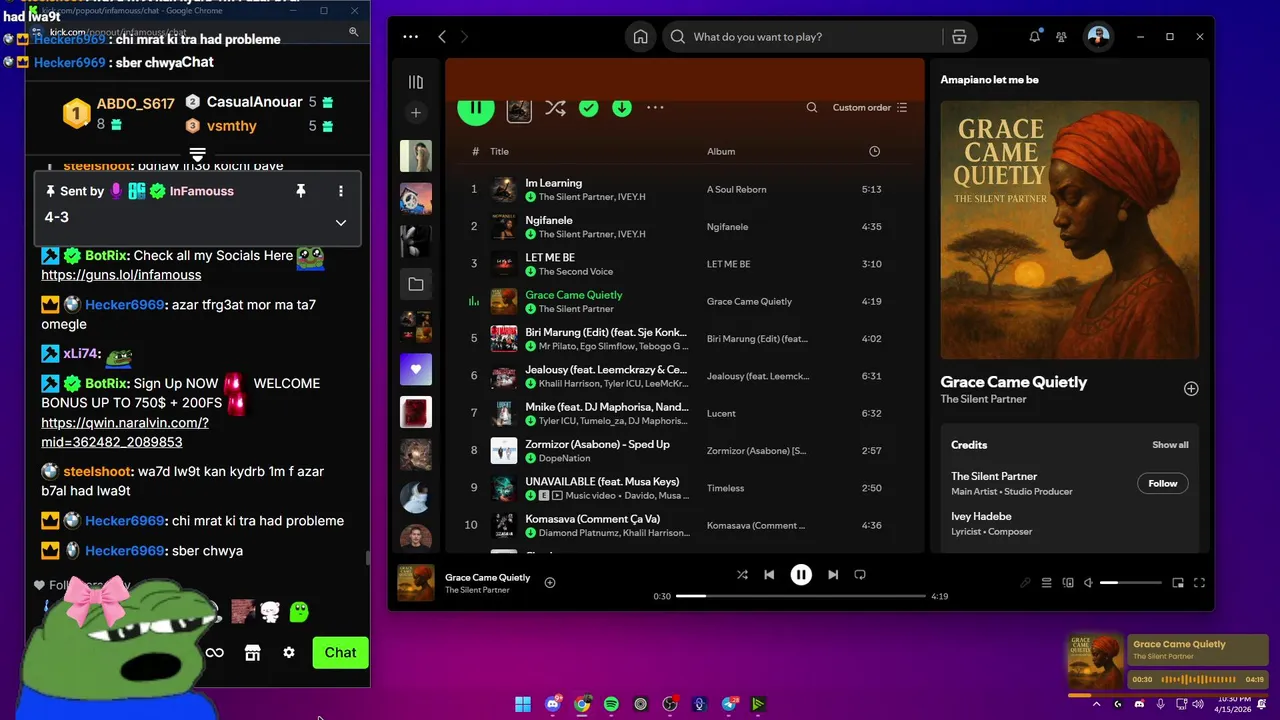
Task: Sort by the duration clock column header
Action: point(875,152)
